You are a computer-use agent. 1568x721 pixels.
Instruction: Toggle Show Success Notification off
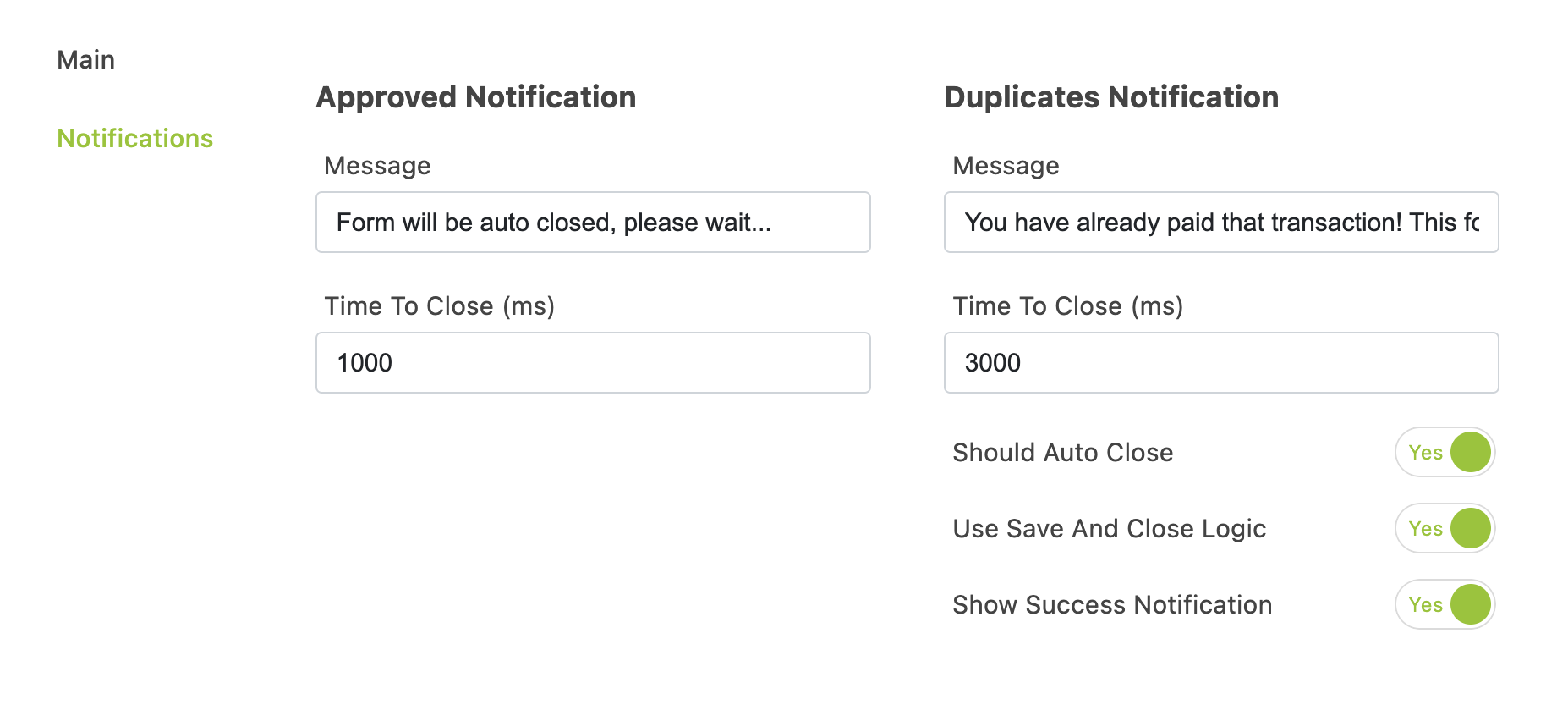click(1445, 604)
